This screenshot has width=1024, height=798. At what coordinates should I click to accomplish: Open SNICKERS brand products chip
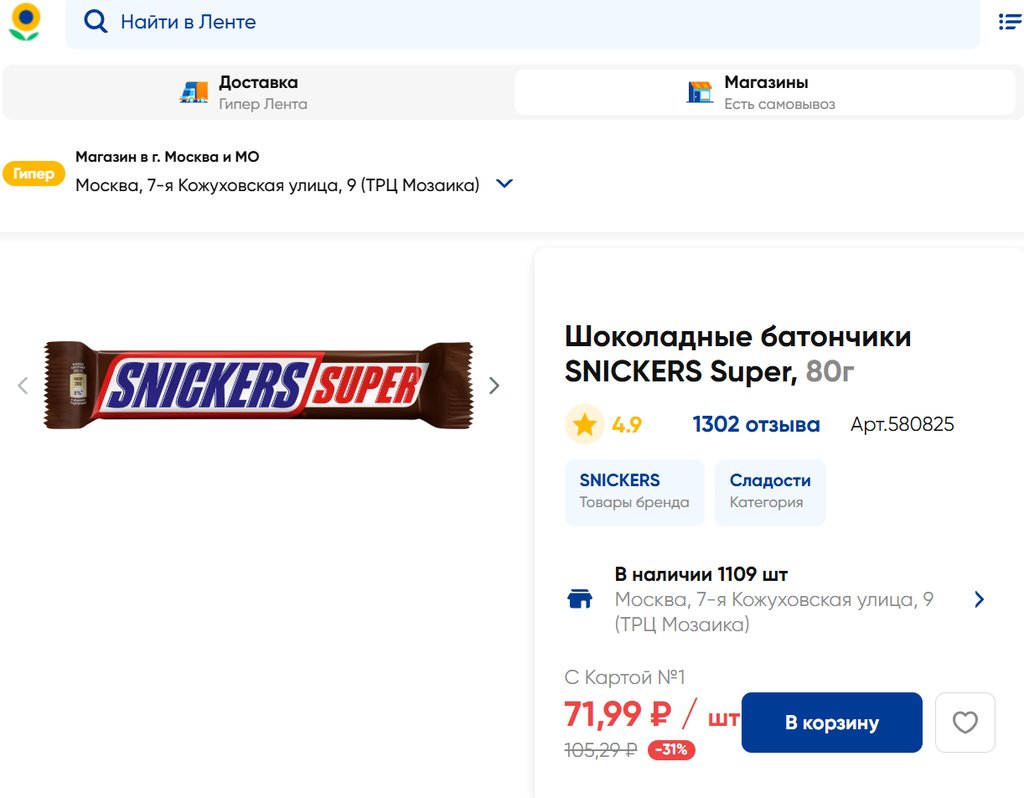[634, 492]
